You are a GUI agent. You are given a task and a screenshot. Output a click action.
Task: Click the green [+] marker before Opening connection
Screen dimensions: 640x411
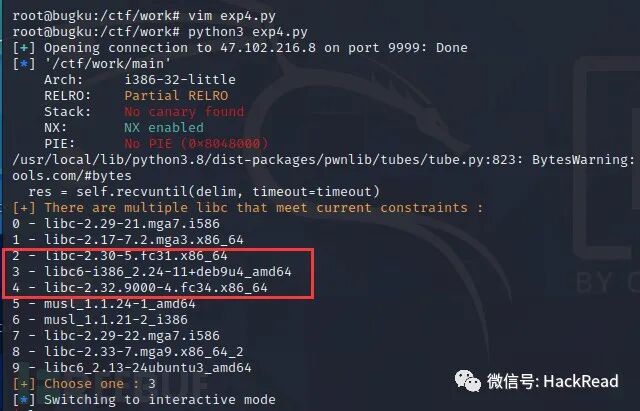coord(24,48)
